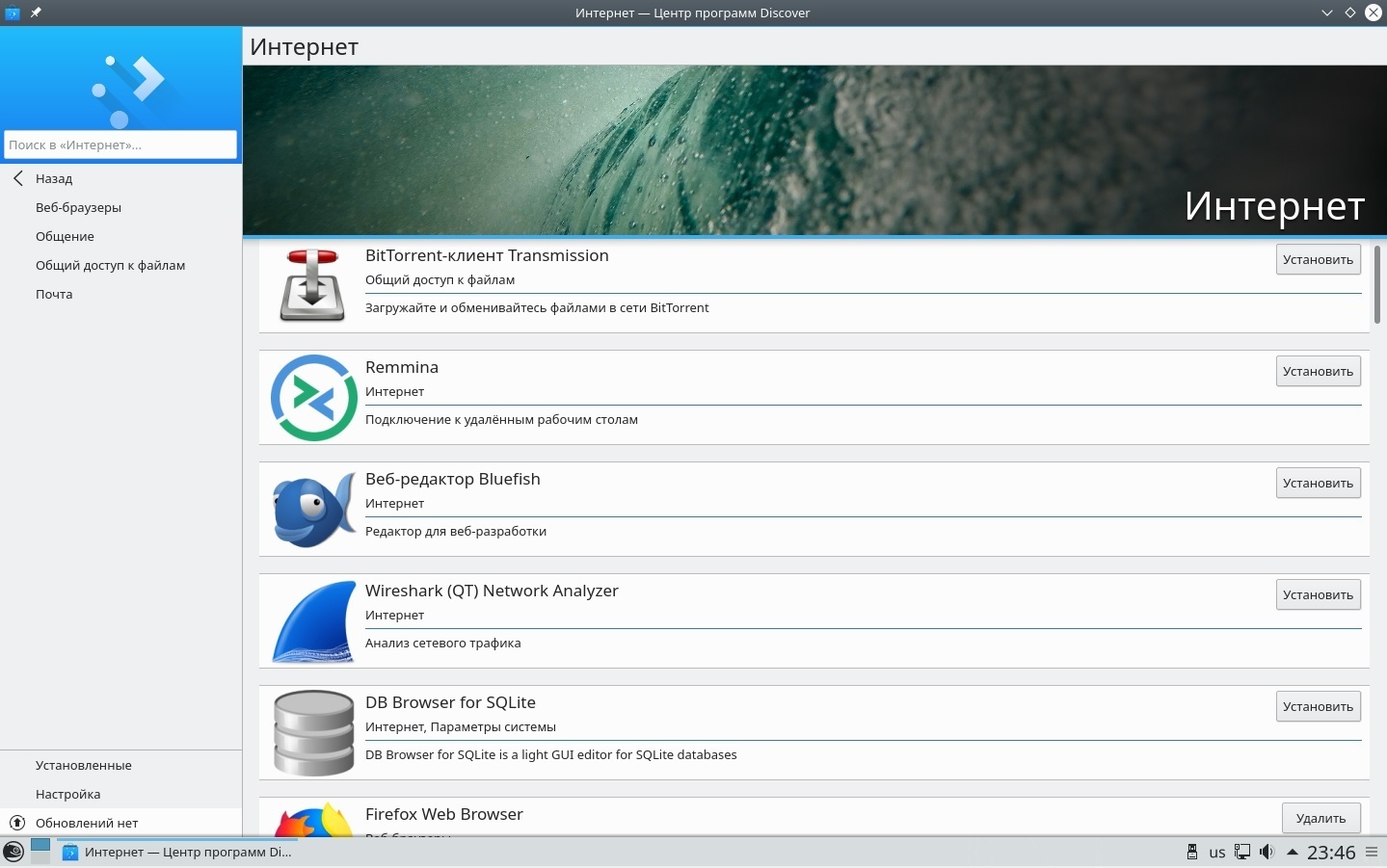Install Веб-редактор Bluefish
This screenshot has height=868, width=1387.
point(1318,483)
